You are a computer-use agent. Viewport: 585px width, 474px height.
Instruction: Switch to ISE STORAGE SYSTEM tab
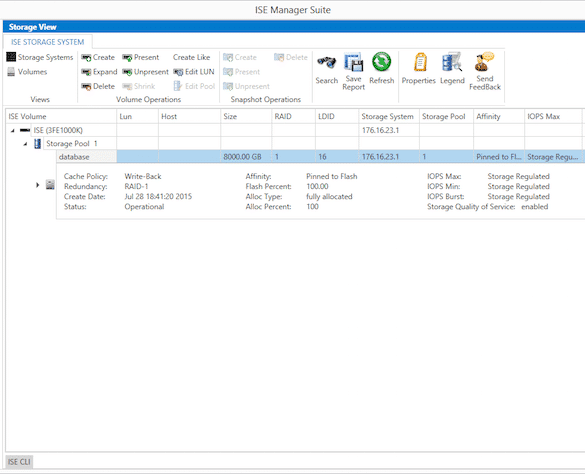click(47, 42)
